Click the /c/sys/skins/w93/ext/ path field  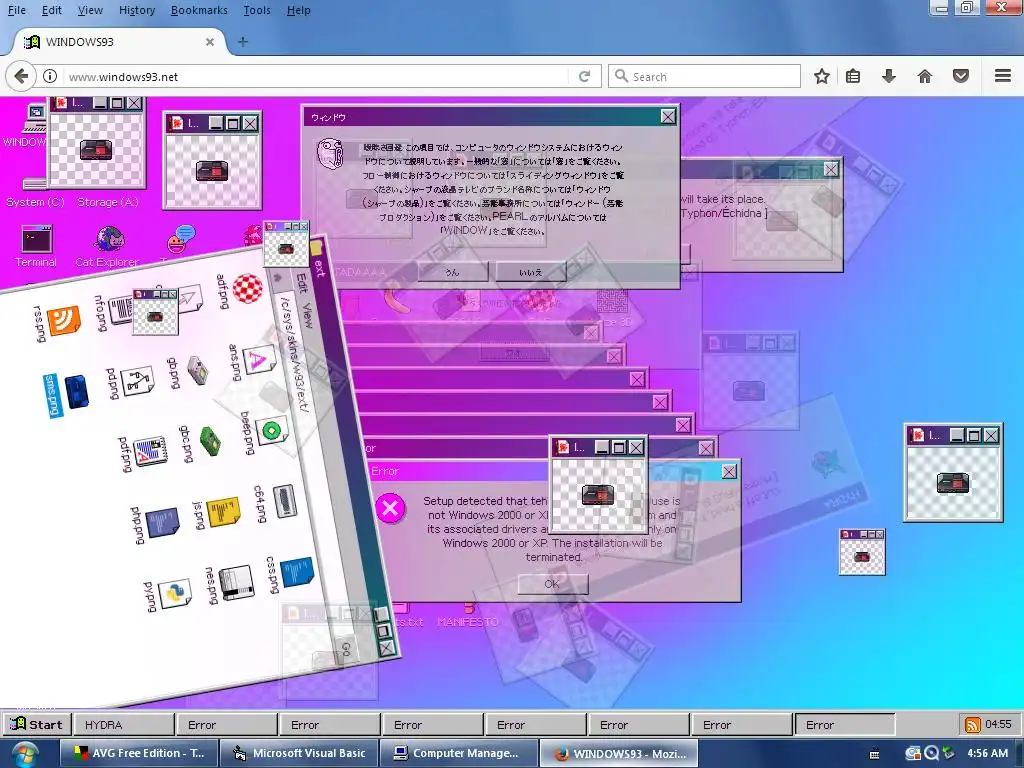pyautogui.click(x=295, y=354)
